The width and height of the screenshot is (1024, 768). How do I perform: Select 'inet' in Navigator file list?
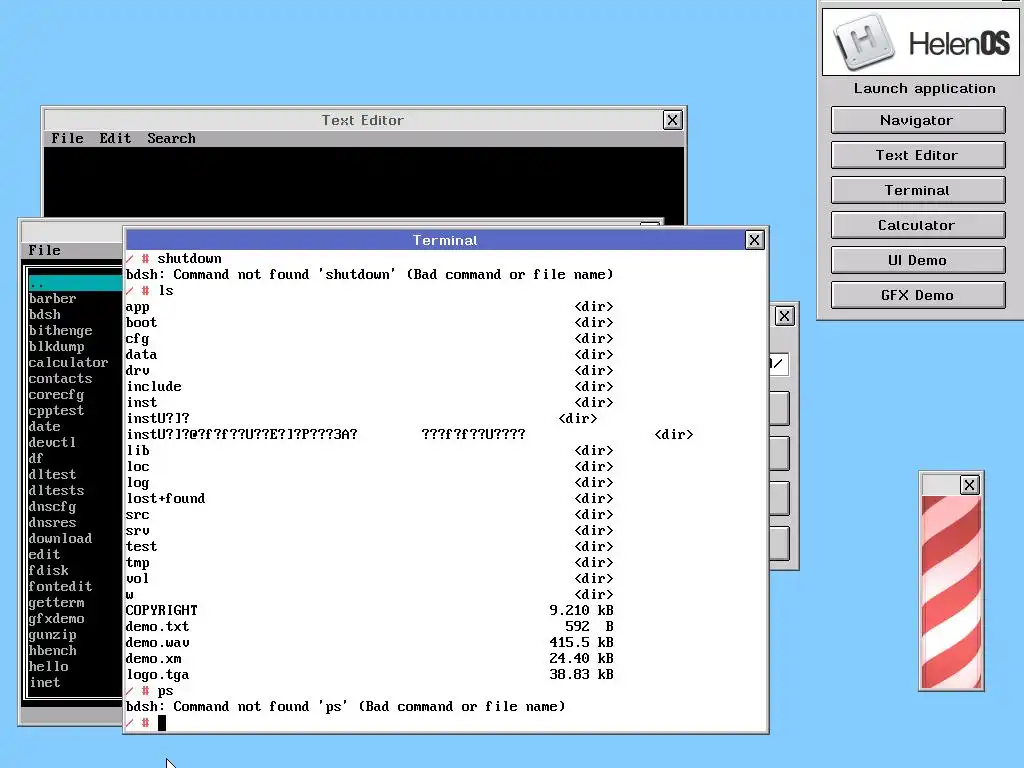pos(44,682)
